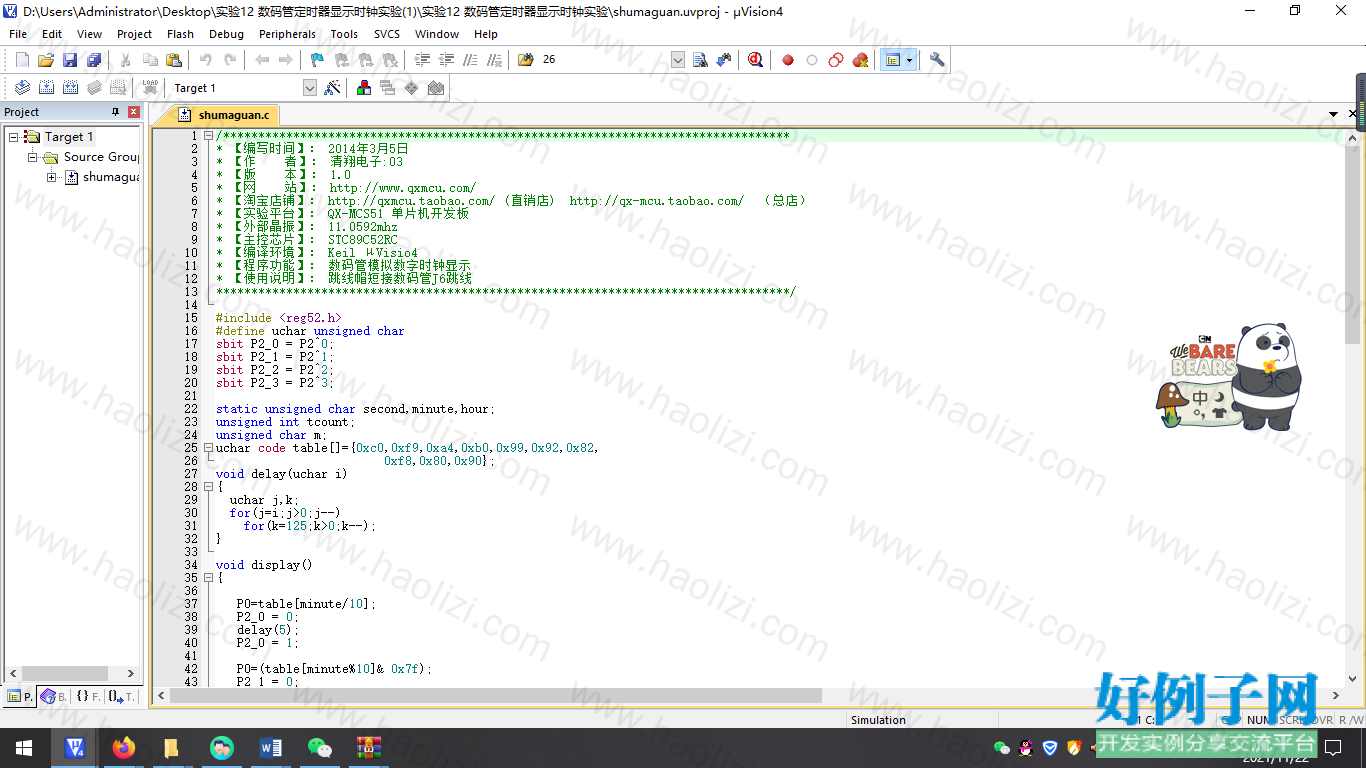Toggle auto-hide pin of Project panel

point(116,112)
